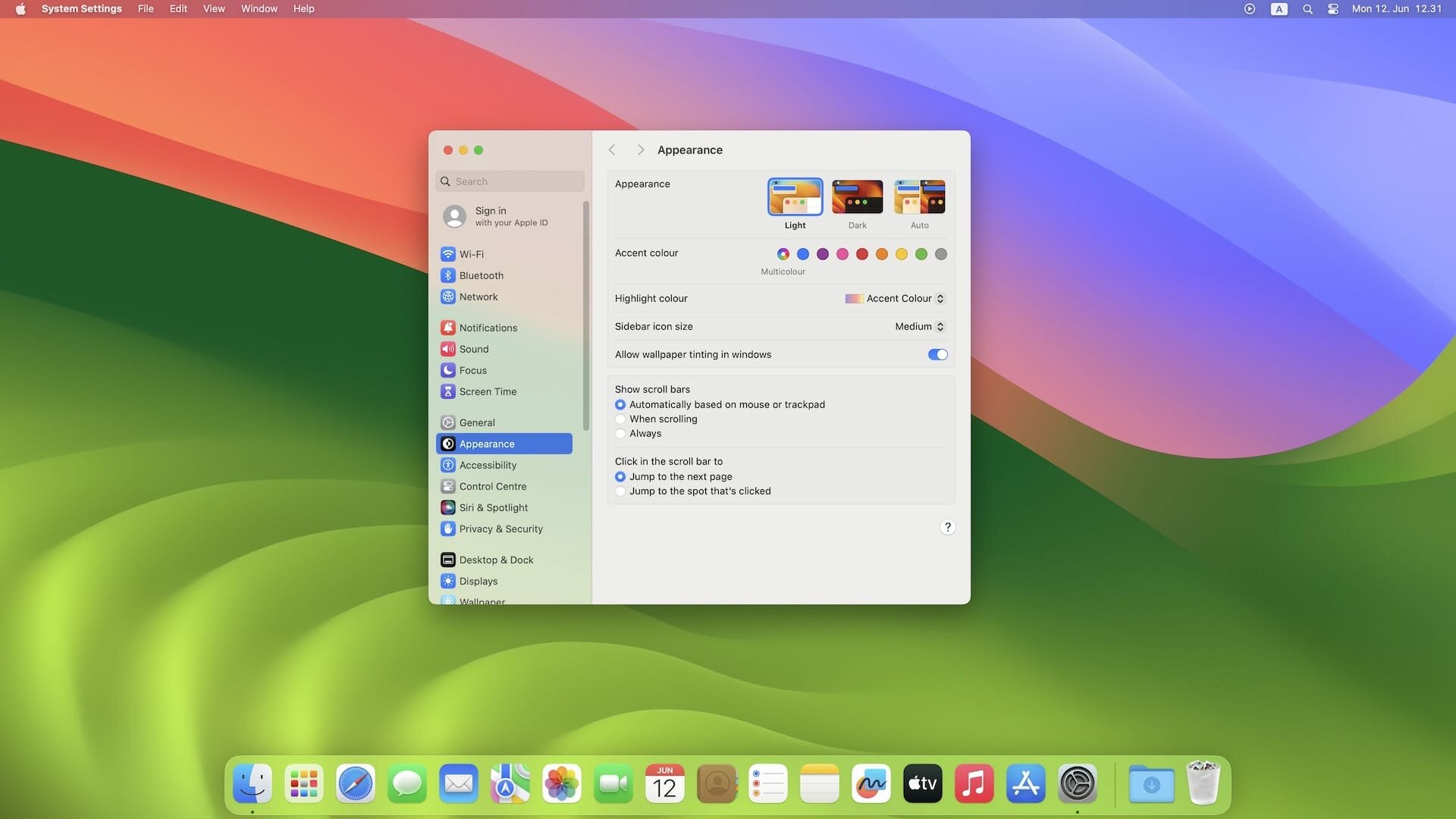Open Desktop & Dock settings
This screenshot has width=1456, height=819.
496,560
